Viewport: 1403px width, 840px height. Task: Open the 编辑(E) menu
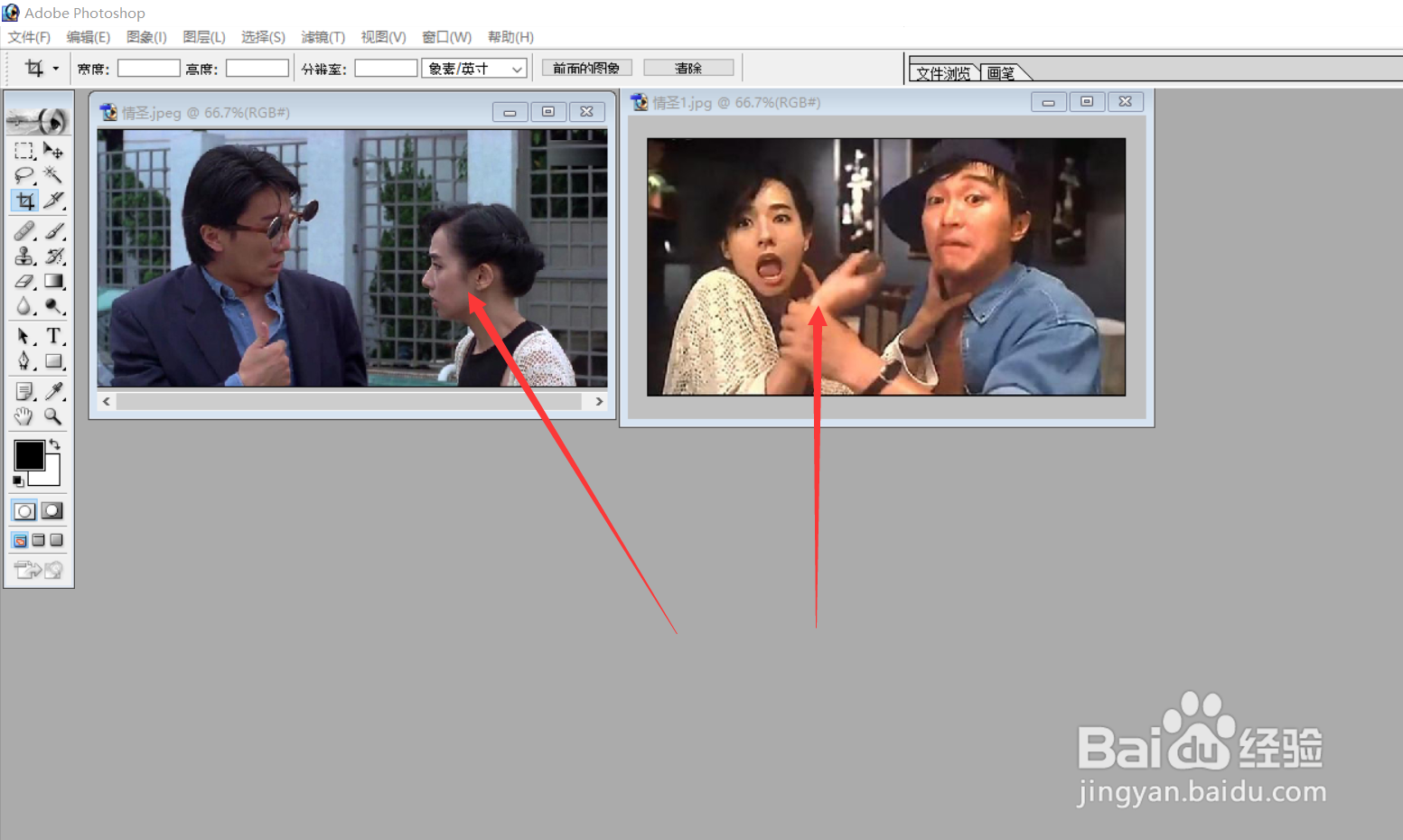pos(88,37)
